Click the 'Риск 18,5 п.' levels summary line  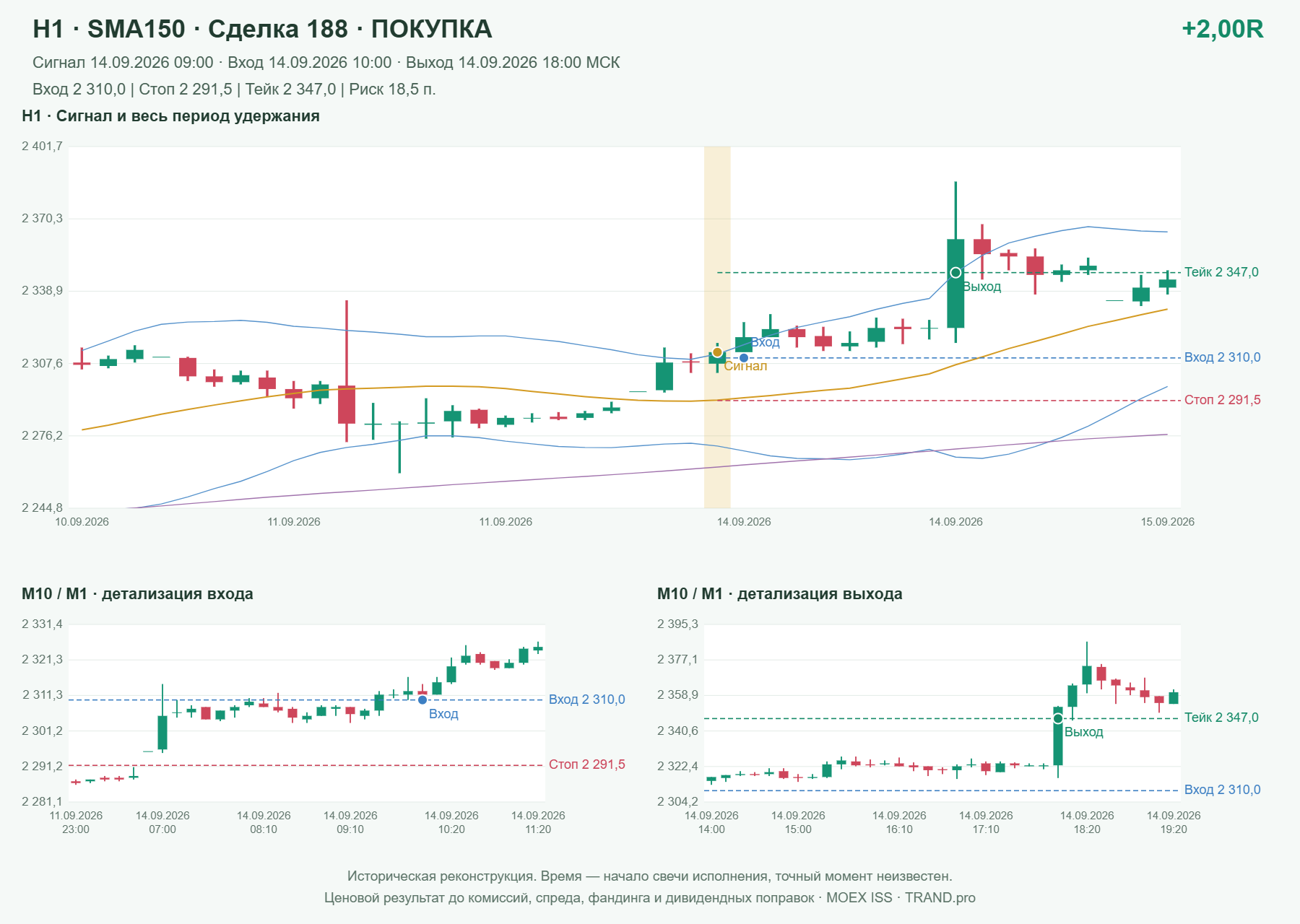234,90
